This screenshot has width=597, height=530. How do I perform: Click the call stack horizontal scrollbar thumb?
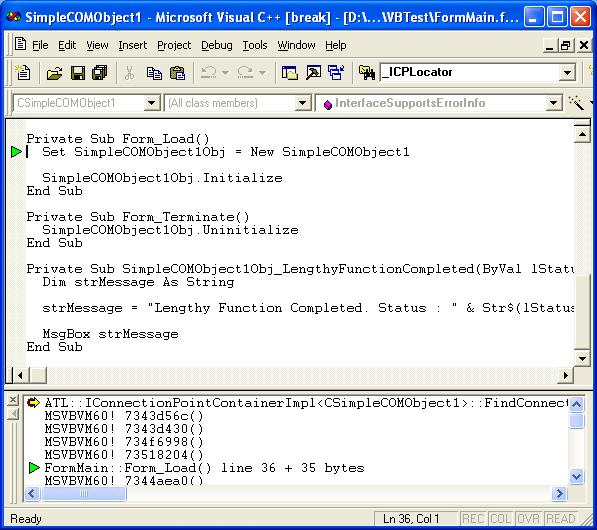coord(84,494)
